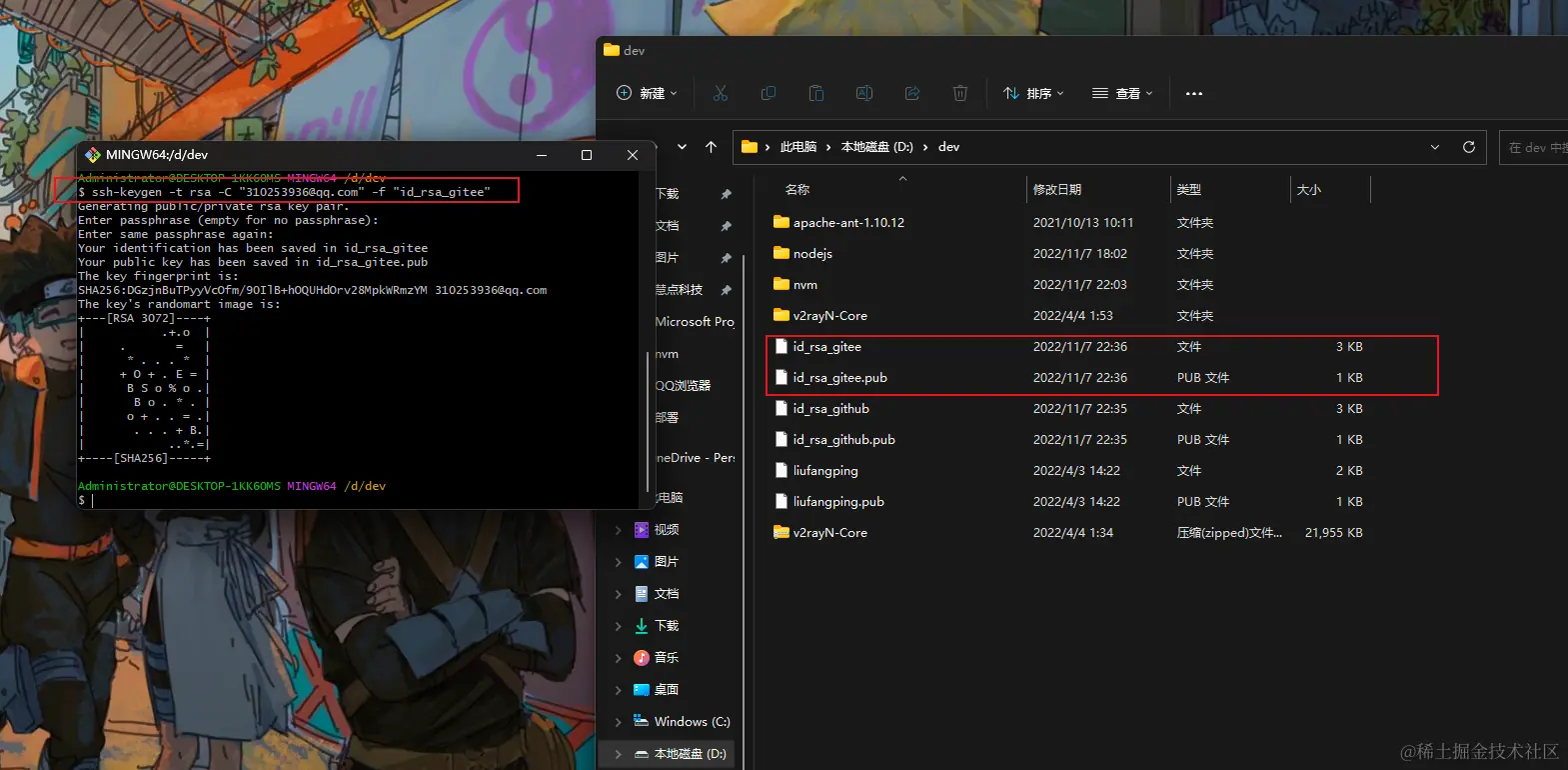This screenshot has height=770, width=1568.
Task: Click the Delete trash icon in Explorer toolbar
Action: pos(960,93)
